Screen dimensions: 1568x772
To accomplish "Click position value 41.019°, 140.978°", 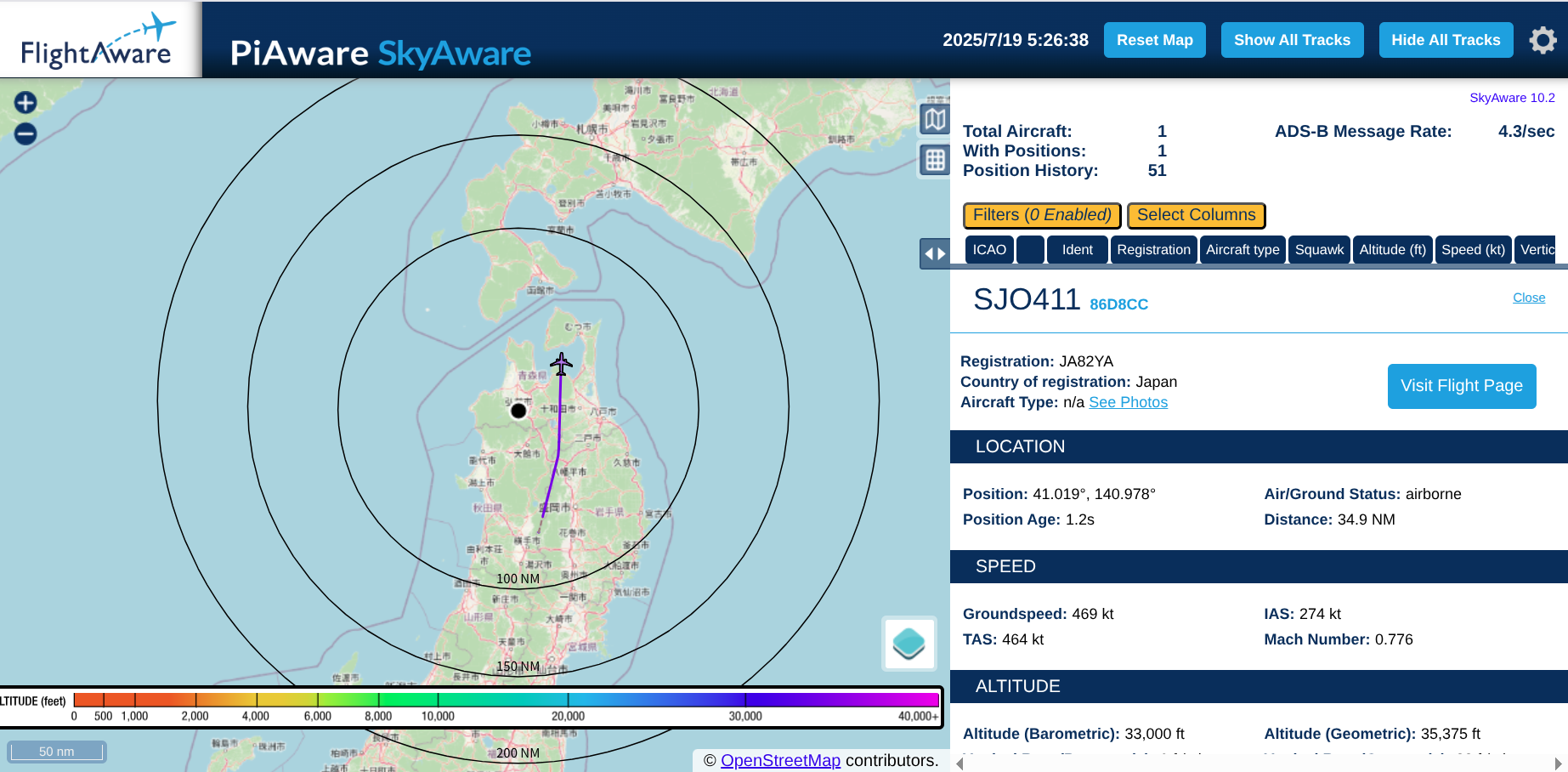I will coord(1094,494).
